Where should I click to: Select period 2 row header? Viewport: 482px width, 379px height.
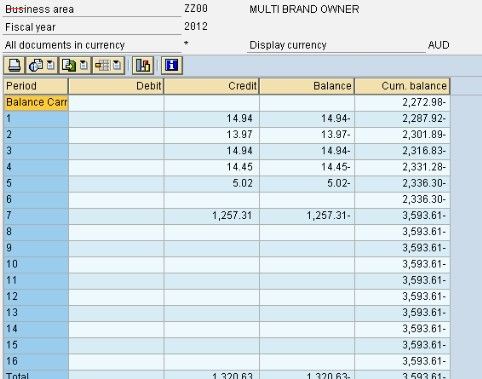coord(36,135)
